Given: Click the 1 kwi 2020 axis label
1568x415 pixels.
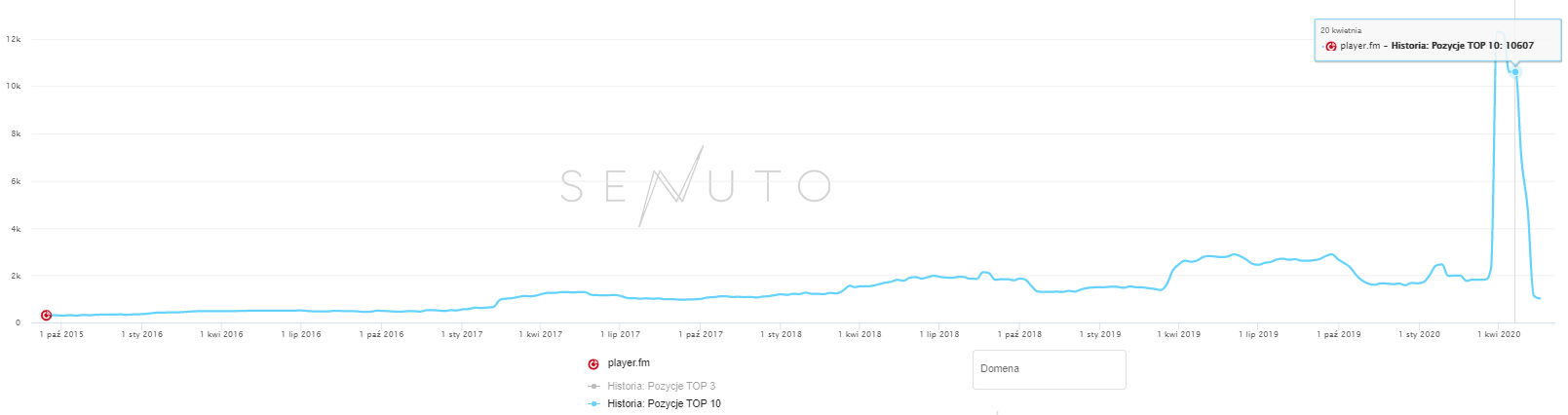Looking at the screenshot, I should click(x=1499, y=334).
